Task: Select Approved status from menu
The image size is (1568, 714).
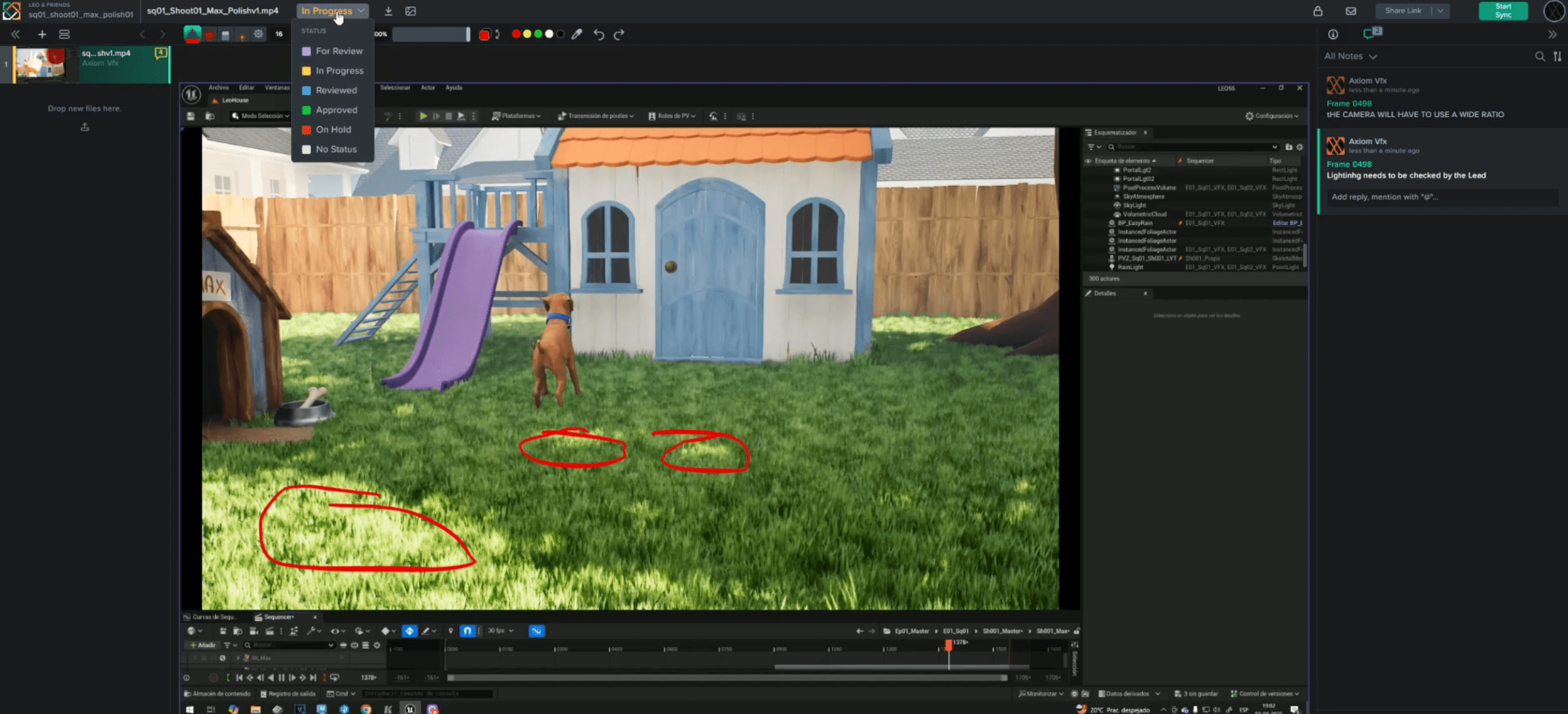Action: [x=336, y=110]
